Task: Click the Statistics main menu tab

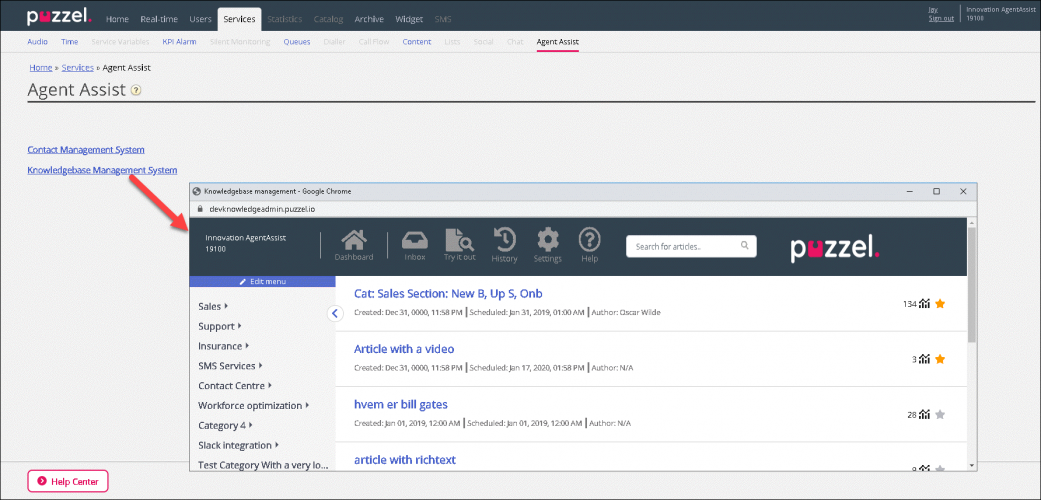Action: coord(284,19)
